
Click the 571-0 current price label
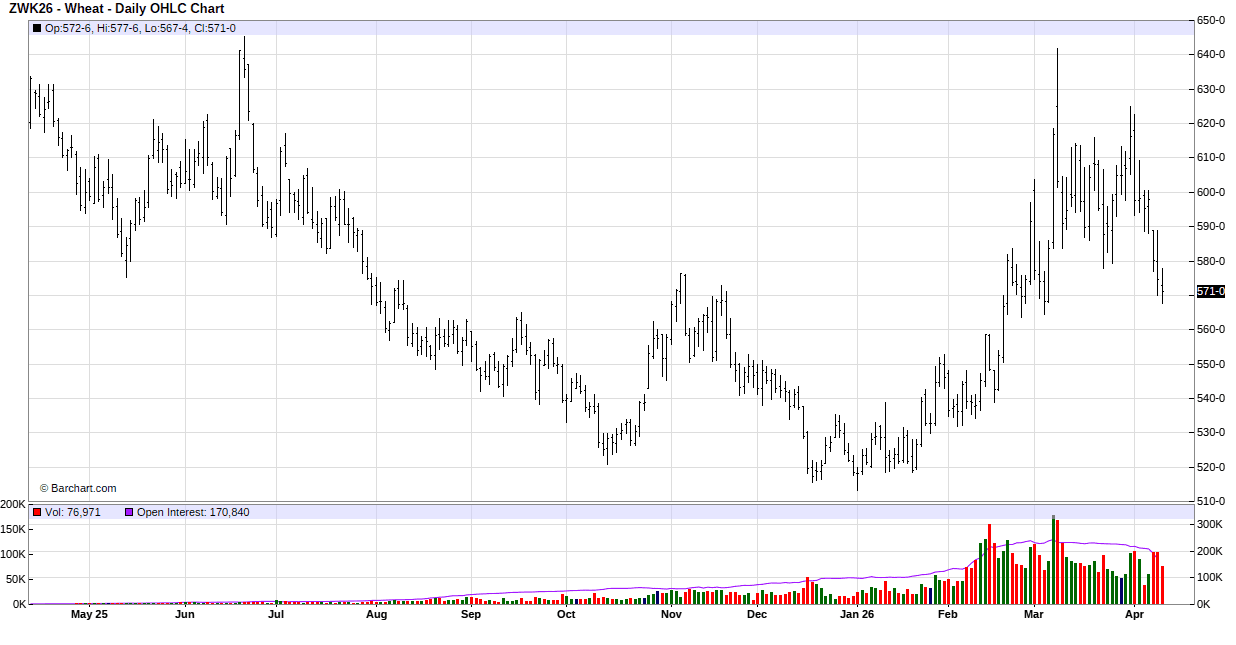coord(1211,292)
